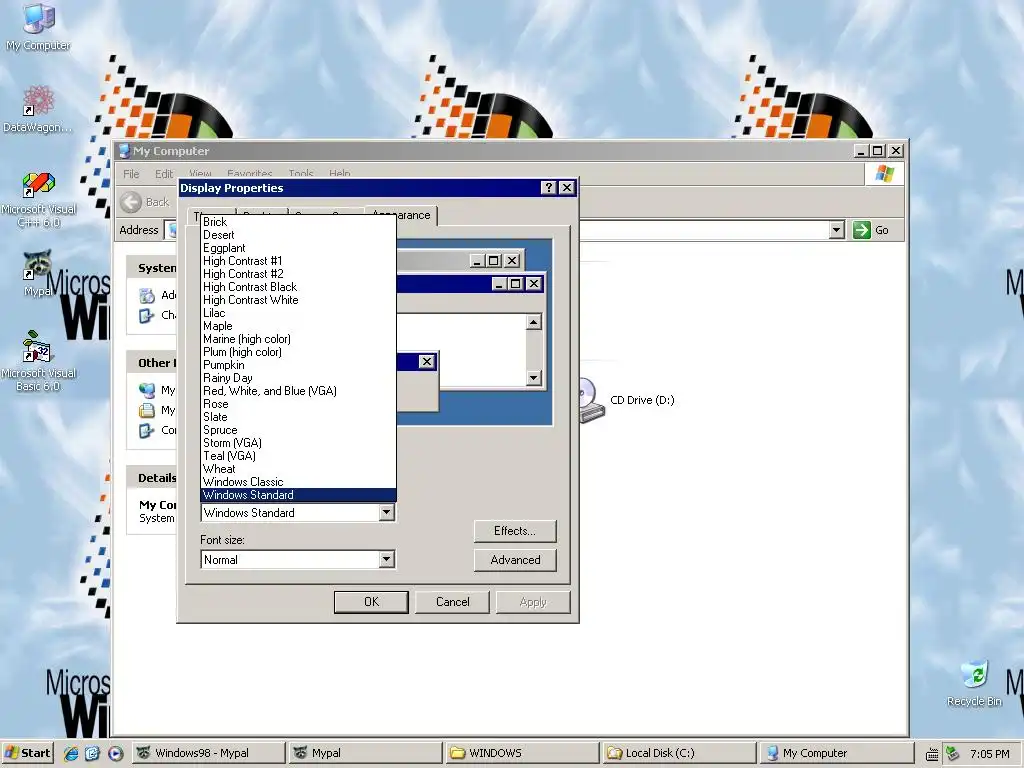
Task: Expand the Address bar dropdown arrow
Action: (837, 230)
